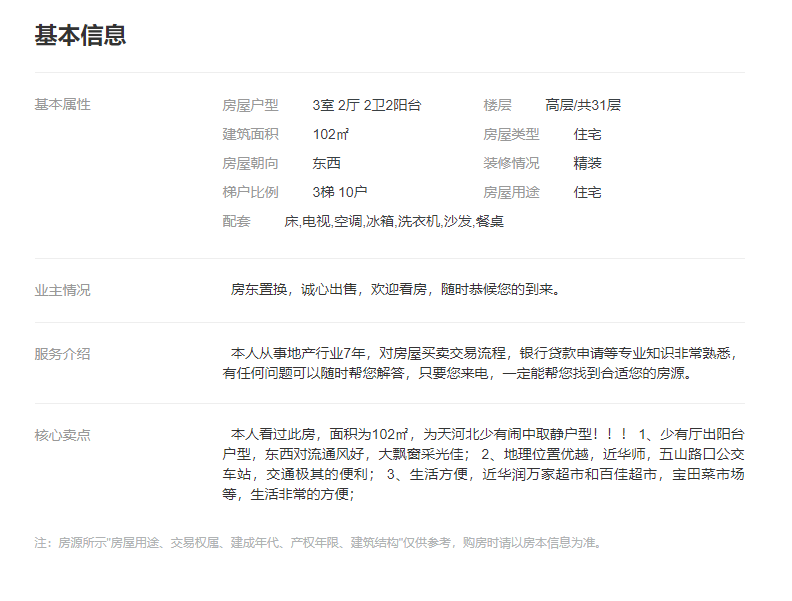
Task: Select the text 房东置换，诚心出售
Action: pos(294,289)
